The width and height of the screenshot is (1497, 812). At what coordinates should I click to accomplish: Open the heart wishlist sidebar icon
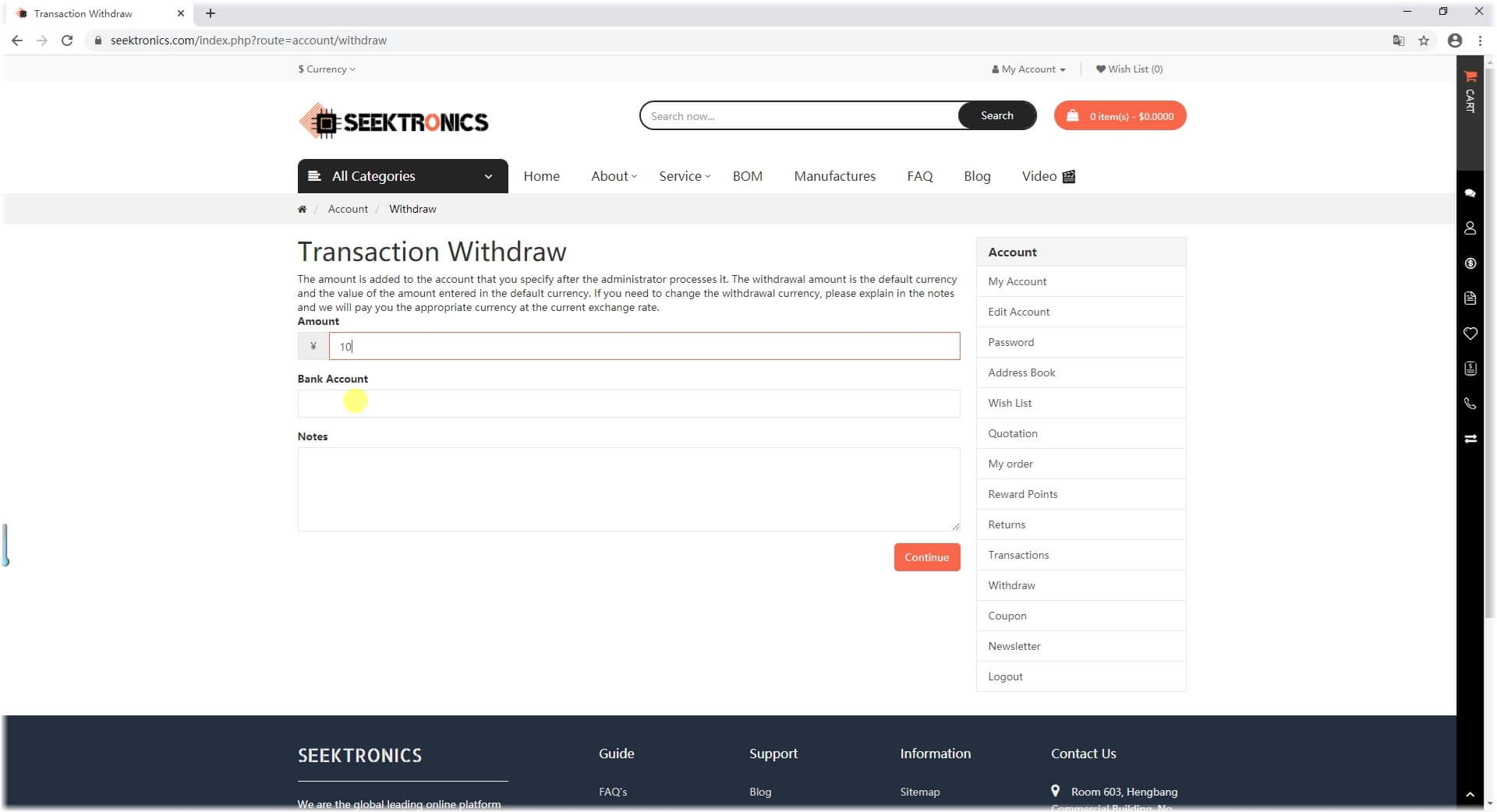click(1470, 334)
